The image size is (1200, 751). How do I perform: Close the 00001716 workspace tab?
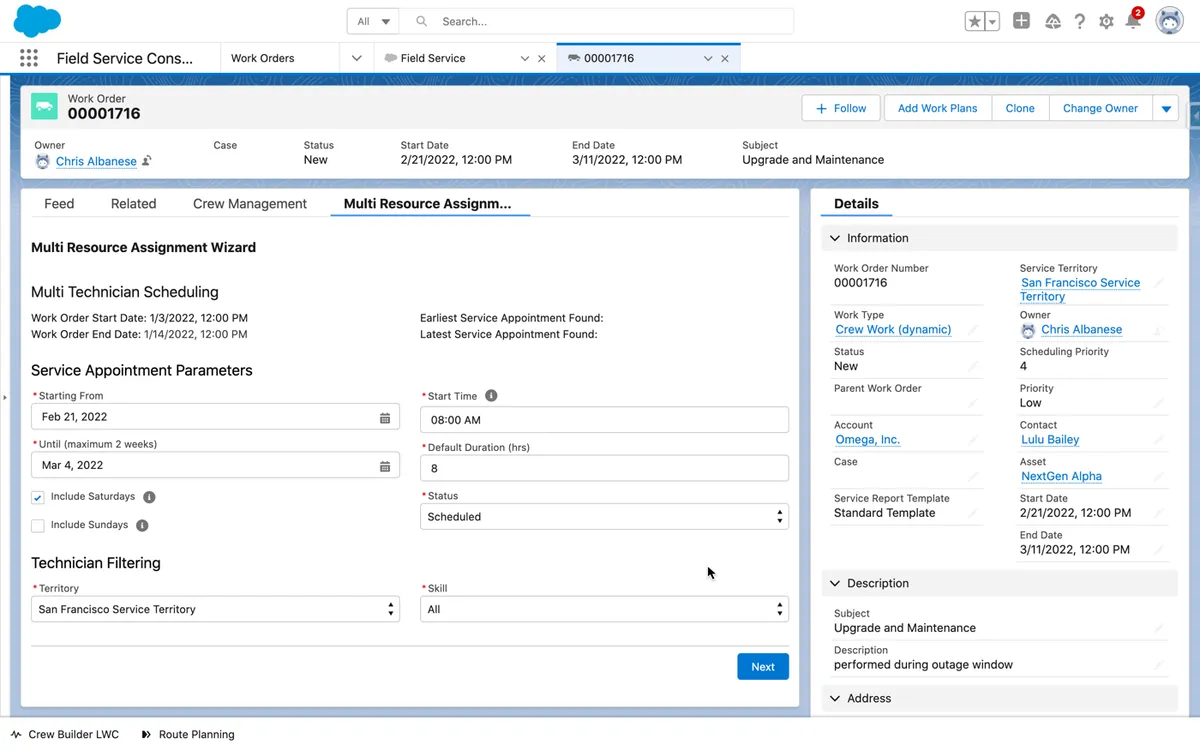[x=725, y=59]
